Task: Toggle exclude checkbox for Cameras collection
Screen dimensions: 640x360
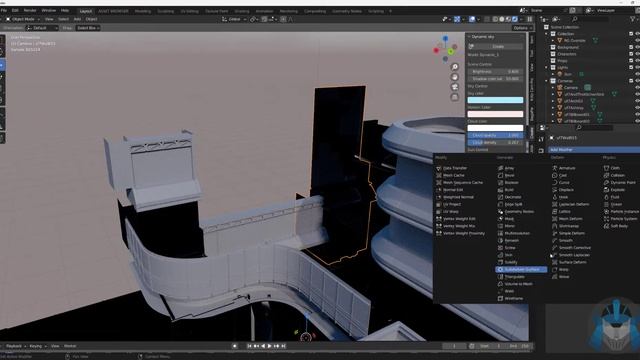Action: pos(631,81)
